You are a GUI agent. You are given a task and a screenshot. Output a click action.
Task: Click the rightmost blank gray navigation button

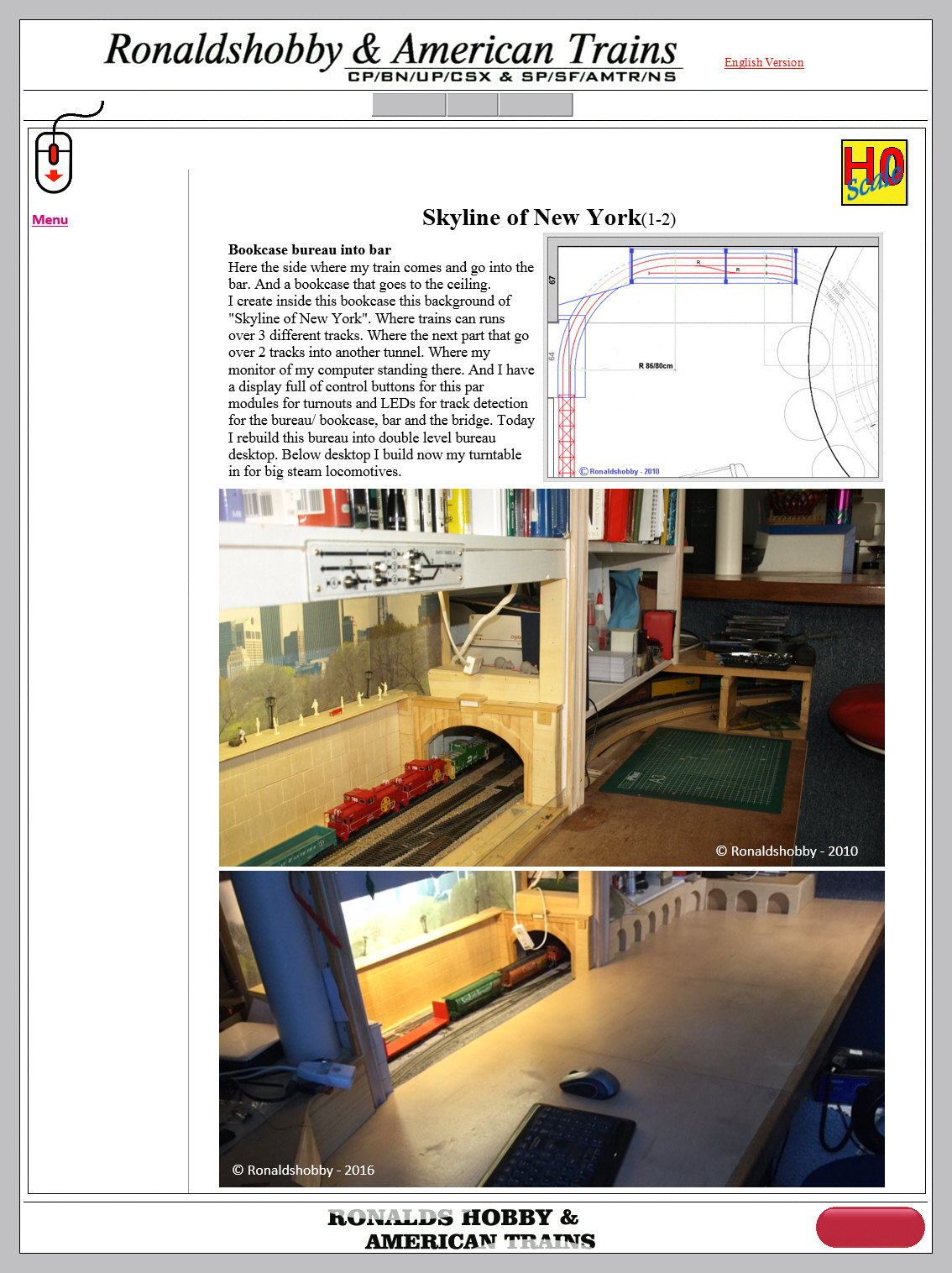[x=536, y=105]
